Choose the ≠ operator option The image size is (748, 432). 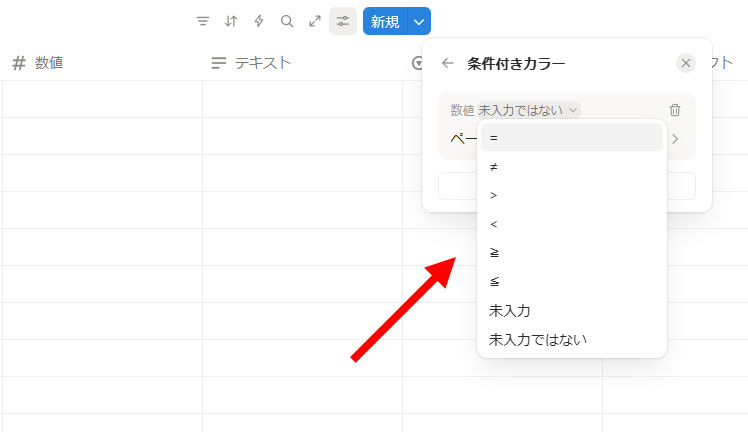click(571, 166)
